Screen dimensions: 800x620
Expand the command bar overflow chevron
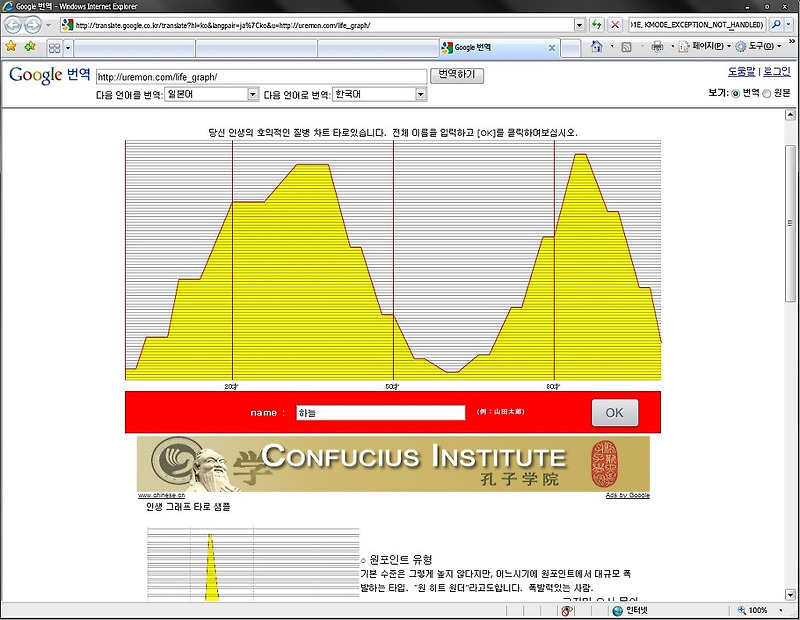tap(792, 42)
